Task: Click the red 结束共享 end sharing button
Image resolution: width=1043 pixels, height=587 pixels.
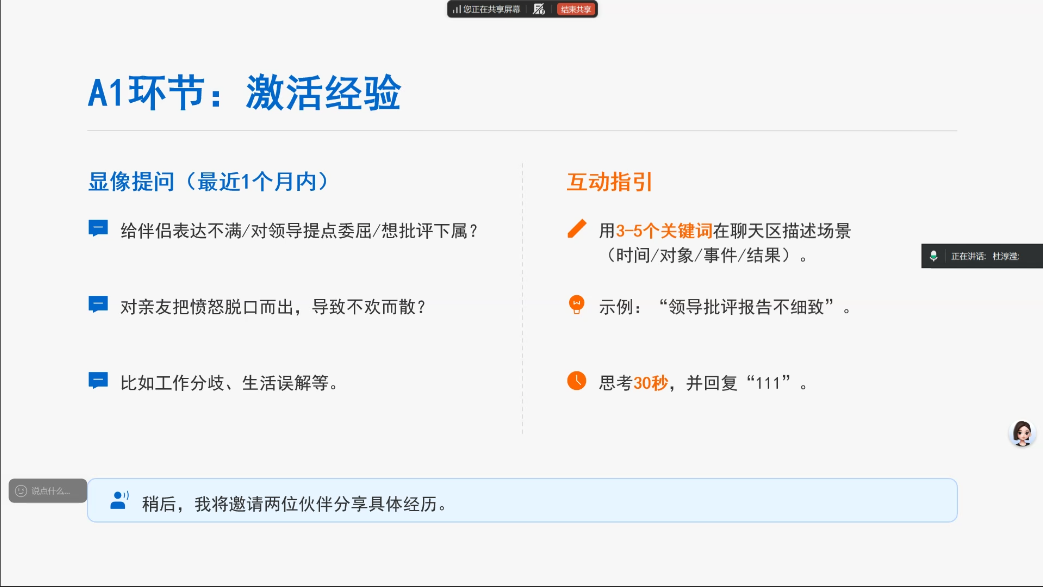Action: click(576, 9)
